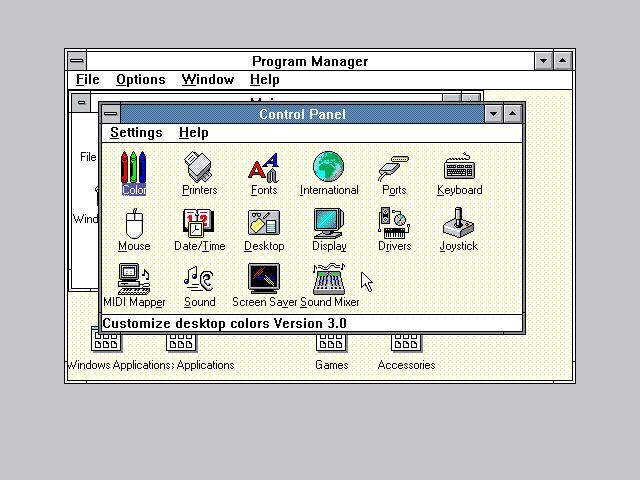Click the Program Manager title bar
The height and width of the screenshot is (480, 640).
[310, 61]
